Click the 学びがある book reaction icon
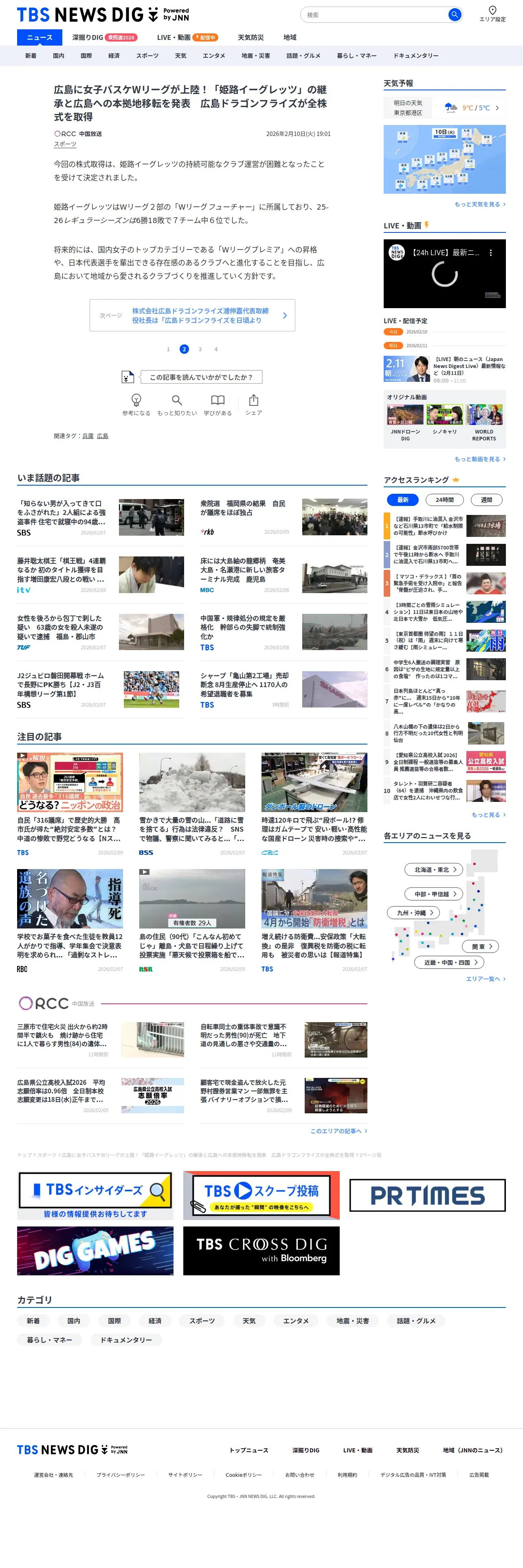Viewport: 523px width, 1568px height. tap(218, 400)
